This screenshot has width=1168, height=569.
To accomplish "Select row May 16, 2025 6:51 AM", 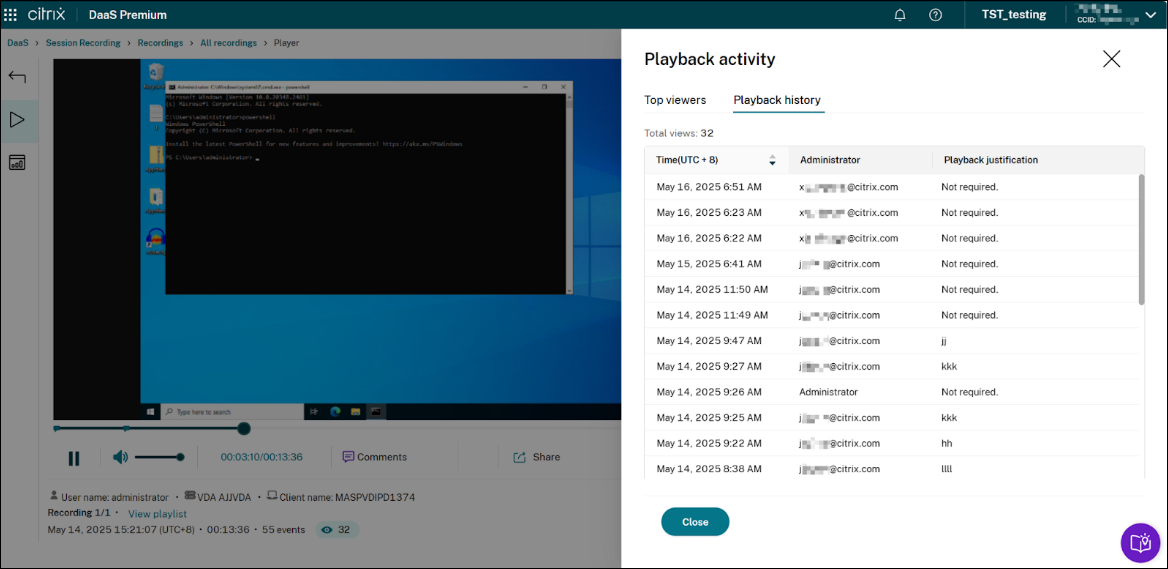I will pos(892,187).
